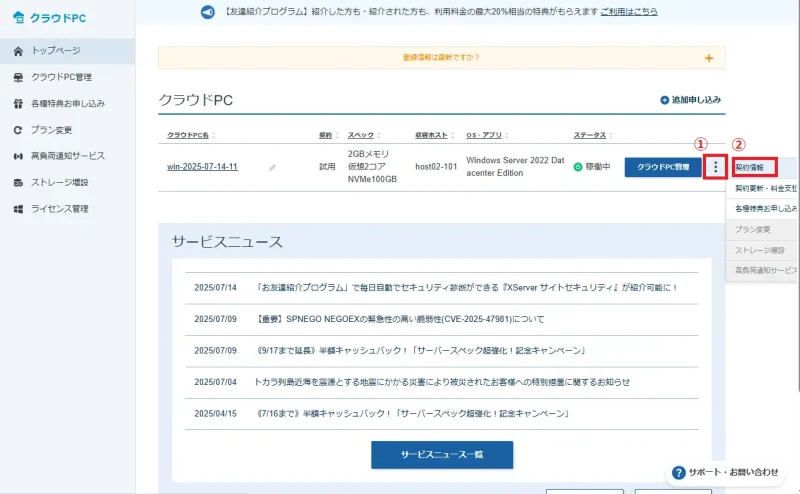Click the megaphone announcement icon in top banner
The height and width of the screenshot is (494, 800).
pos(207,12)
